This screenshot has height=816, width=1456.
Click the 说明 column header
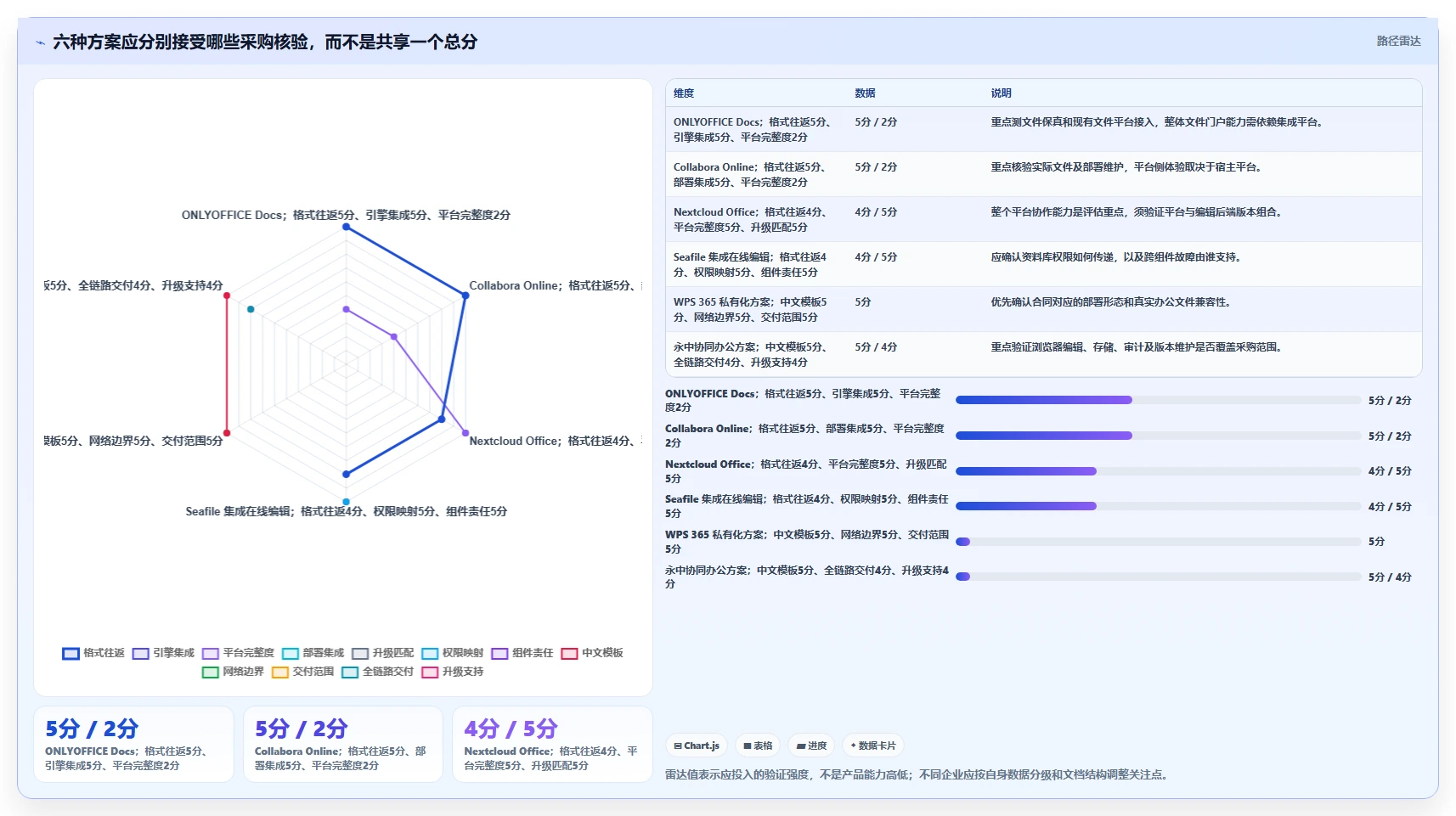tap(1001, 93)
